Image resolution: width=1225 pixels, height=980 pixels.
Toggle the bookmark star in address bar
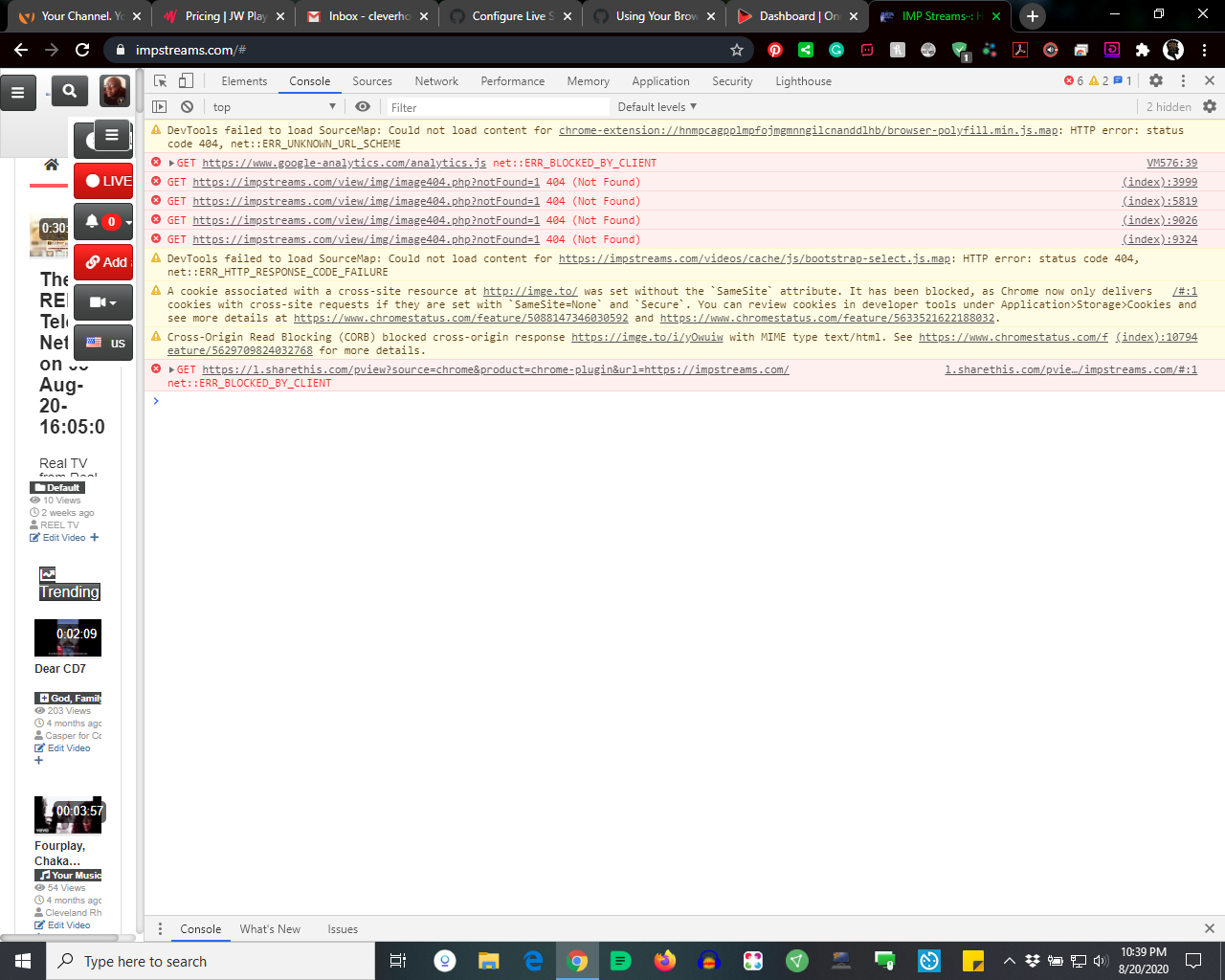(737, 47)
